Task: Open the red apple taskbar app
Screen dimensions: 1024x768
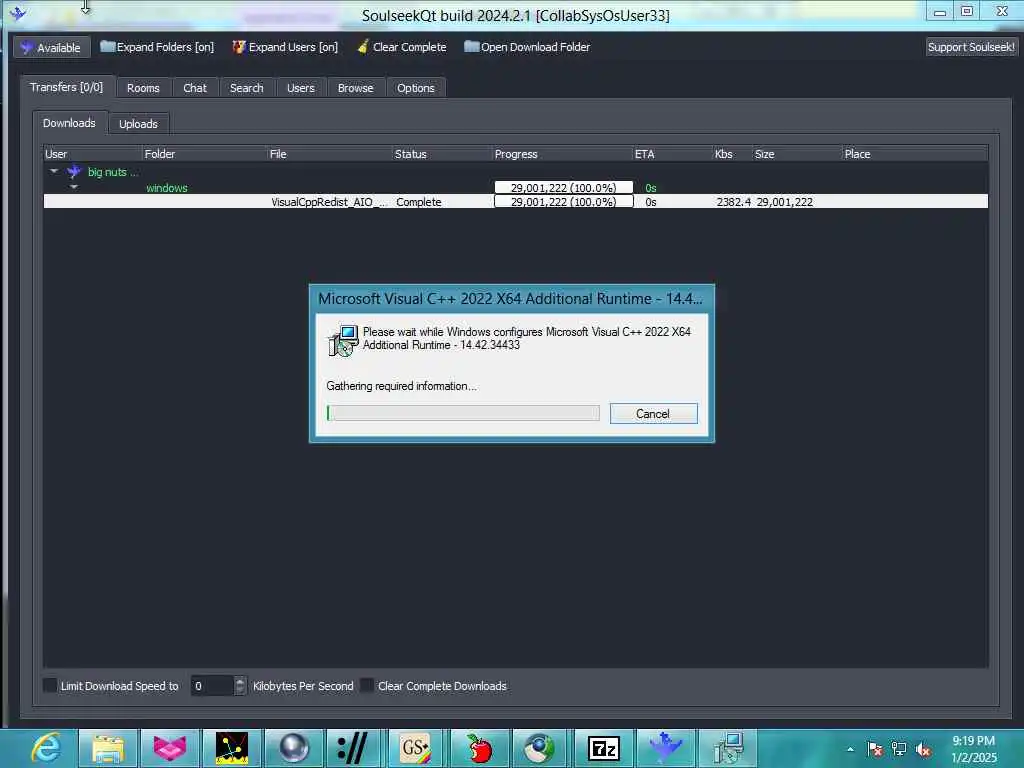Action: click(479, 748)
